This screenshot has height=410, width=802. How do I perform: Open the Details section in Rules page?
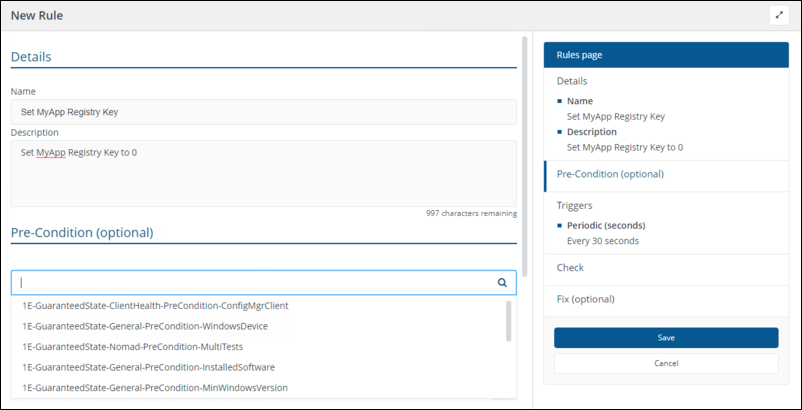coord(572,81)
